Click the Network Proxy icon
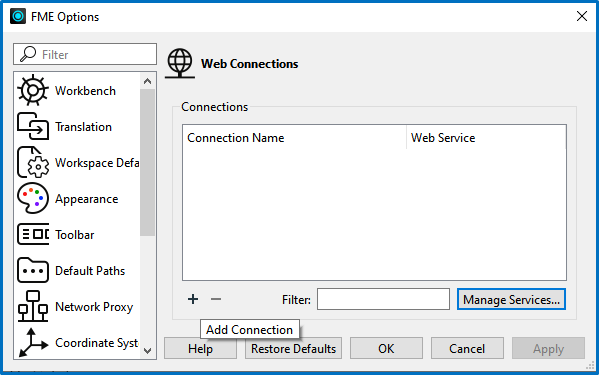Image resolution: width=599 pixels, height=375 pixels. 33,306
